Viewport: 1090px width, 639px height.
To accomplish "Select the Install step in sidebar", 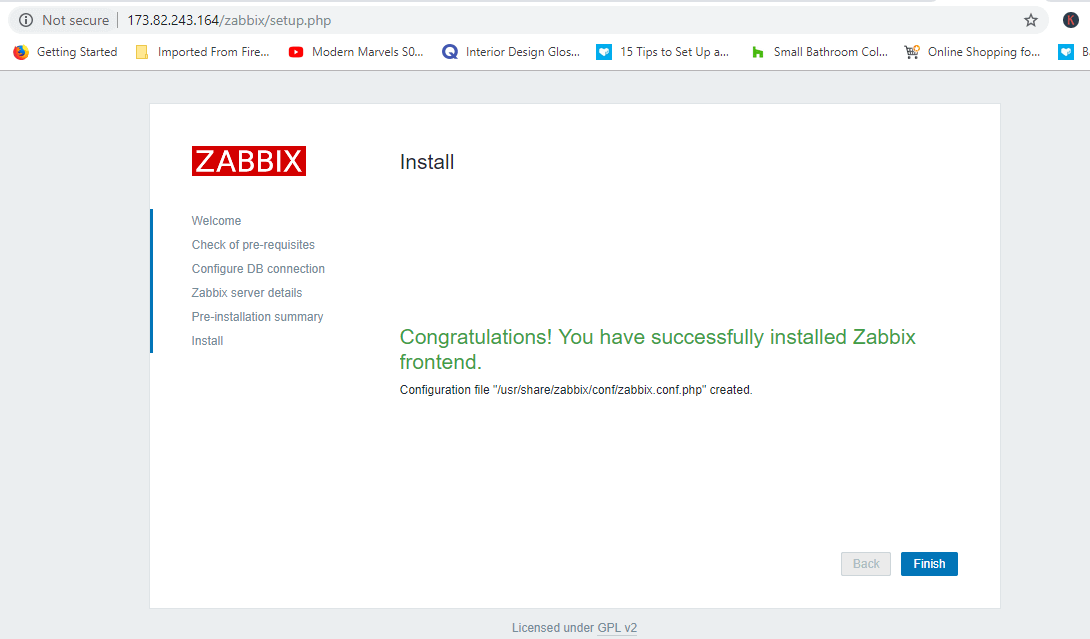I will click(207, 341).
